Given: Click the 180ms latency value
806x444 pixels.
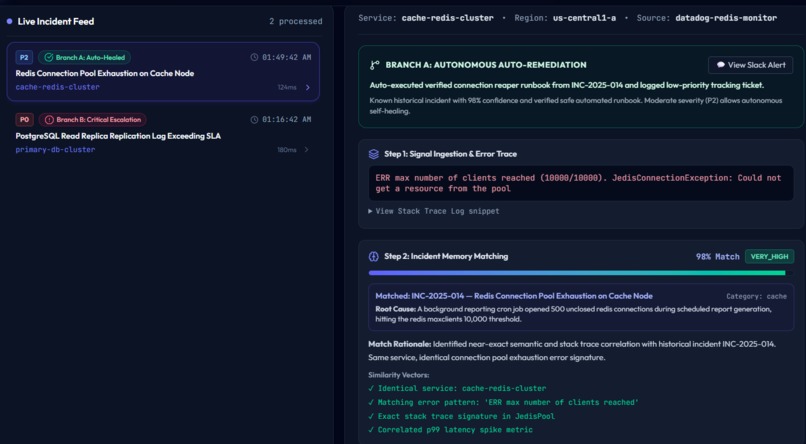Looking at the screenshot, I should 287,150.
